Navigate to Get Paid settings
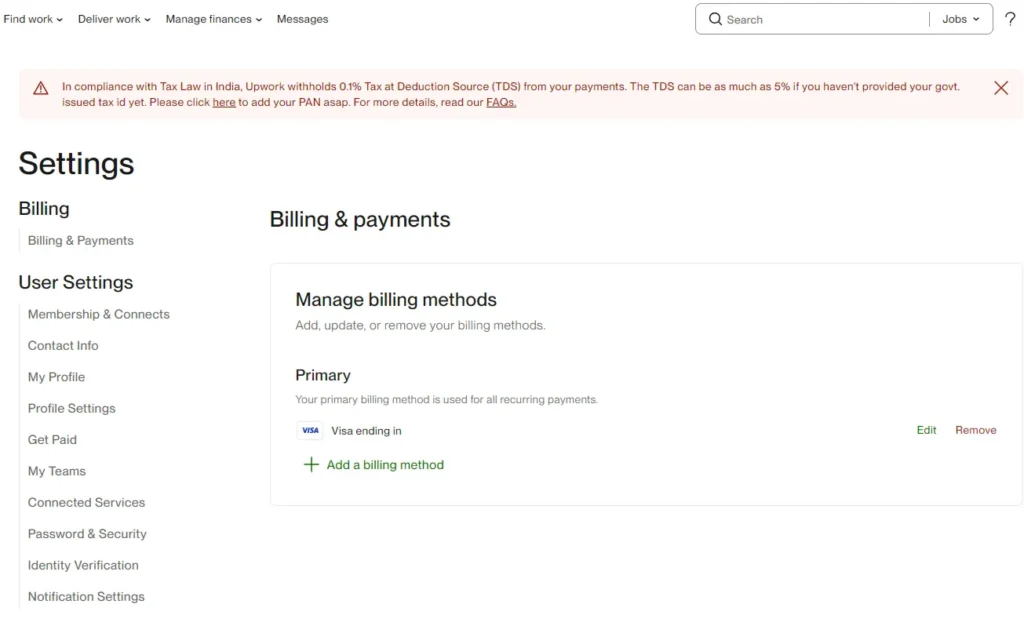This screenshot has height=633, width=1024. pyautogui.click(x=52, y=440)
